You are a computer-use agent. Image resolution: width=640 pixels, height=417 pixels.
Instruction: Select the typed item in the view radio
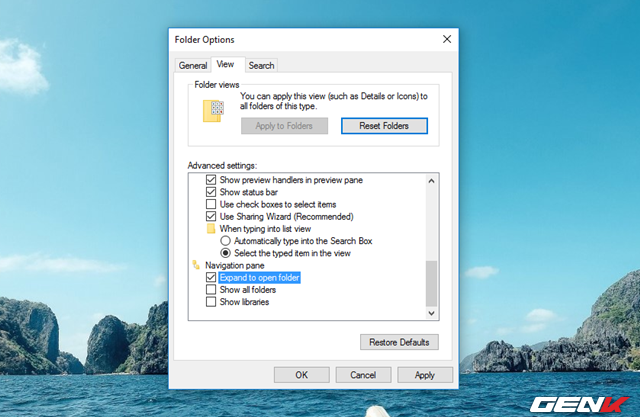click(x=225, y=253)
